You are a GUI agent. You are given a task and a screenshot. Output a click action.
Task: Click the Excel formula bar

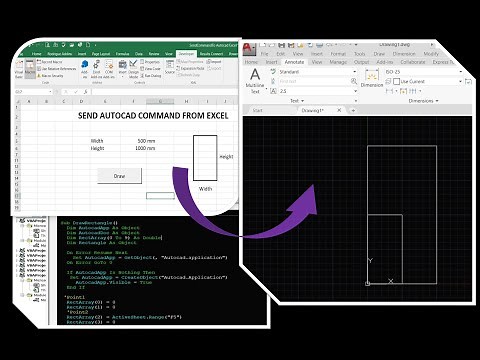[x=164, y=92]
